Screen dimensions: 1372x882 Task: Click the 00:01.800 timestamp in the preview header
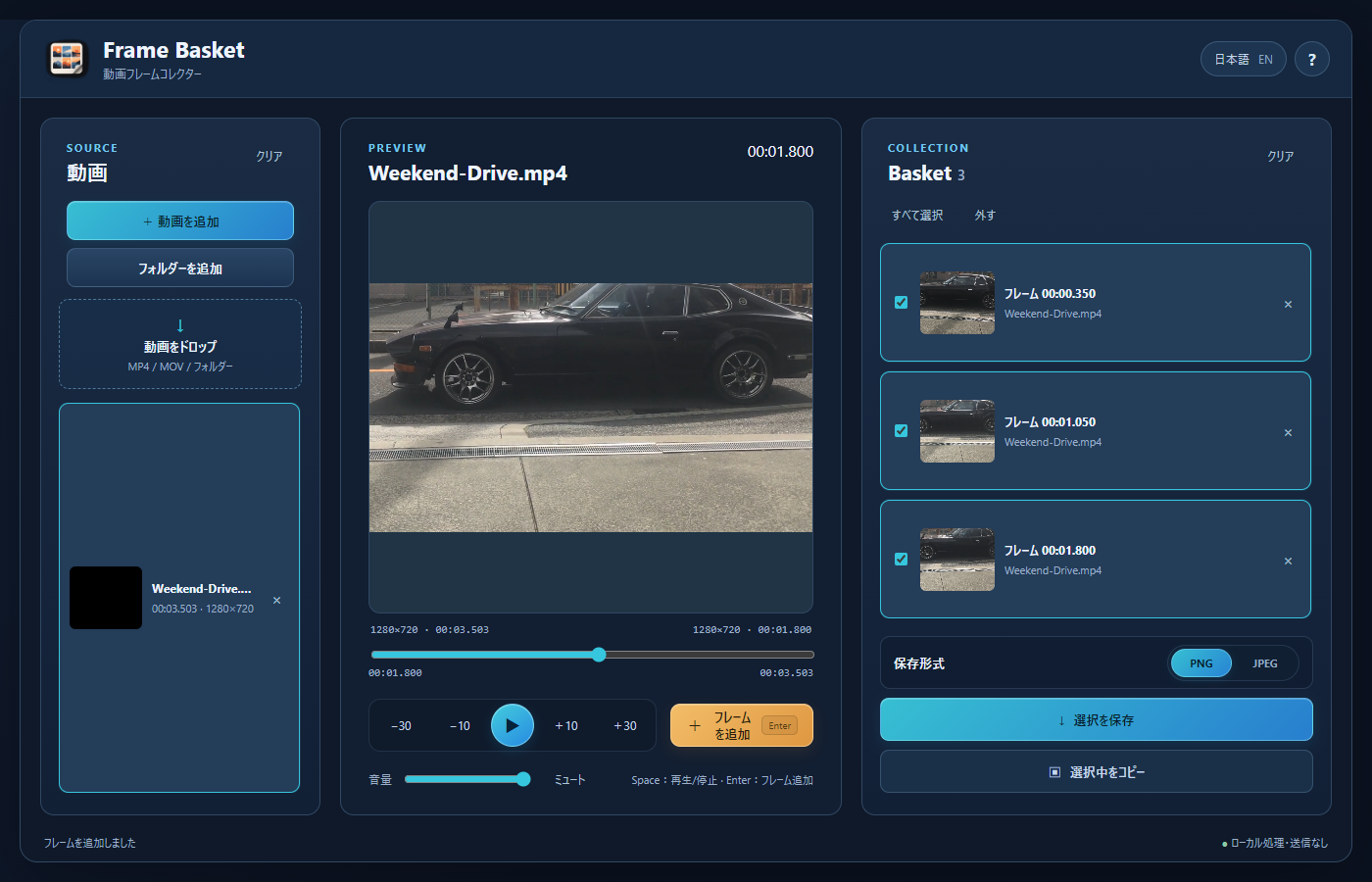click(780, 152)
